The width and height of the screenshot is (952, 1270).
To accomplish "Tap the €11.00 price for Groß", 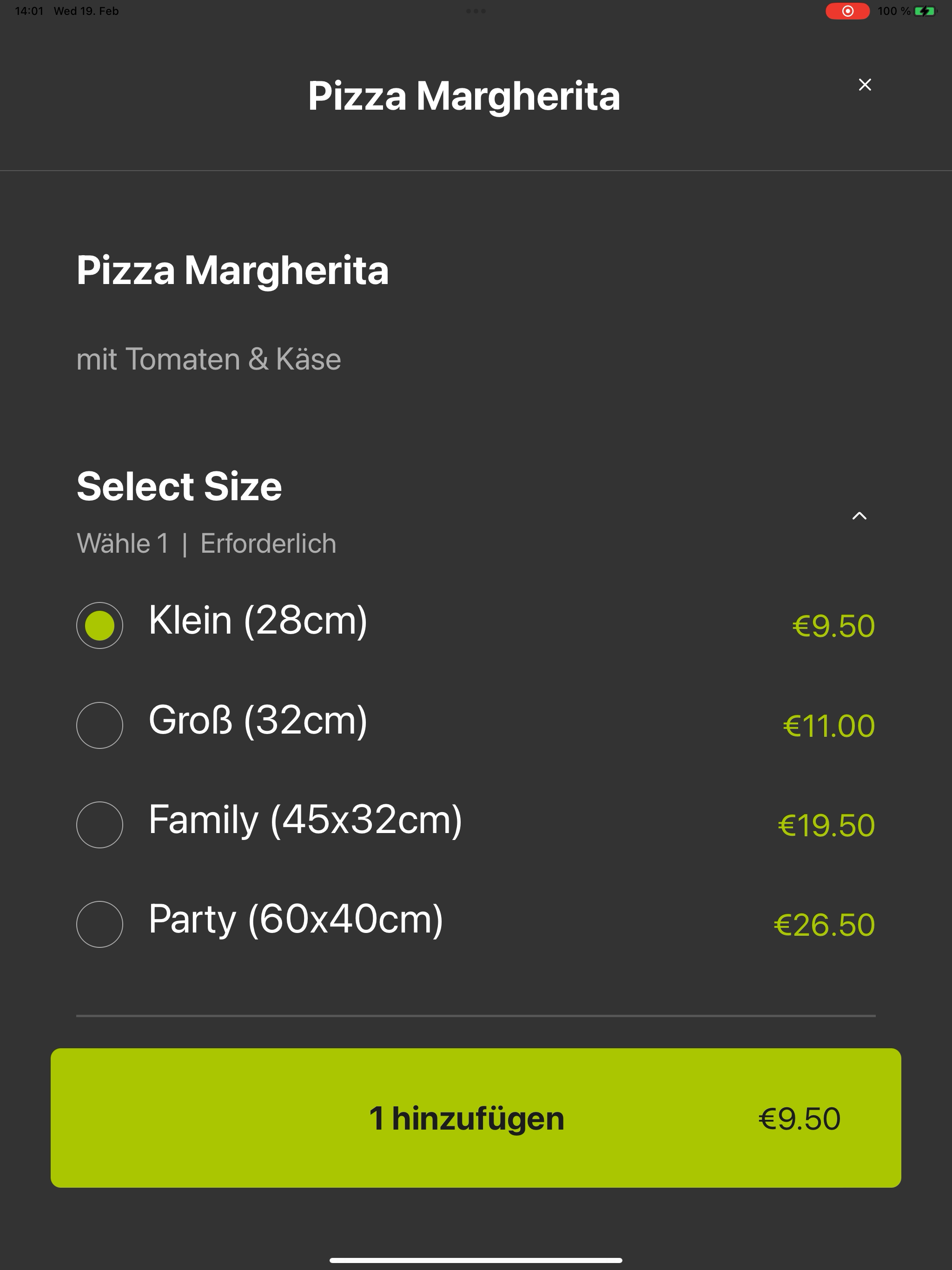I will click(828, 726).
